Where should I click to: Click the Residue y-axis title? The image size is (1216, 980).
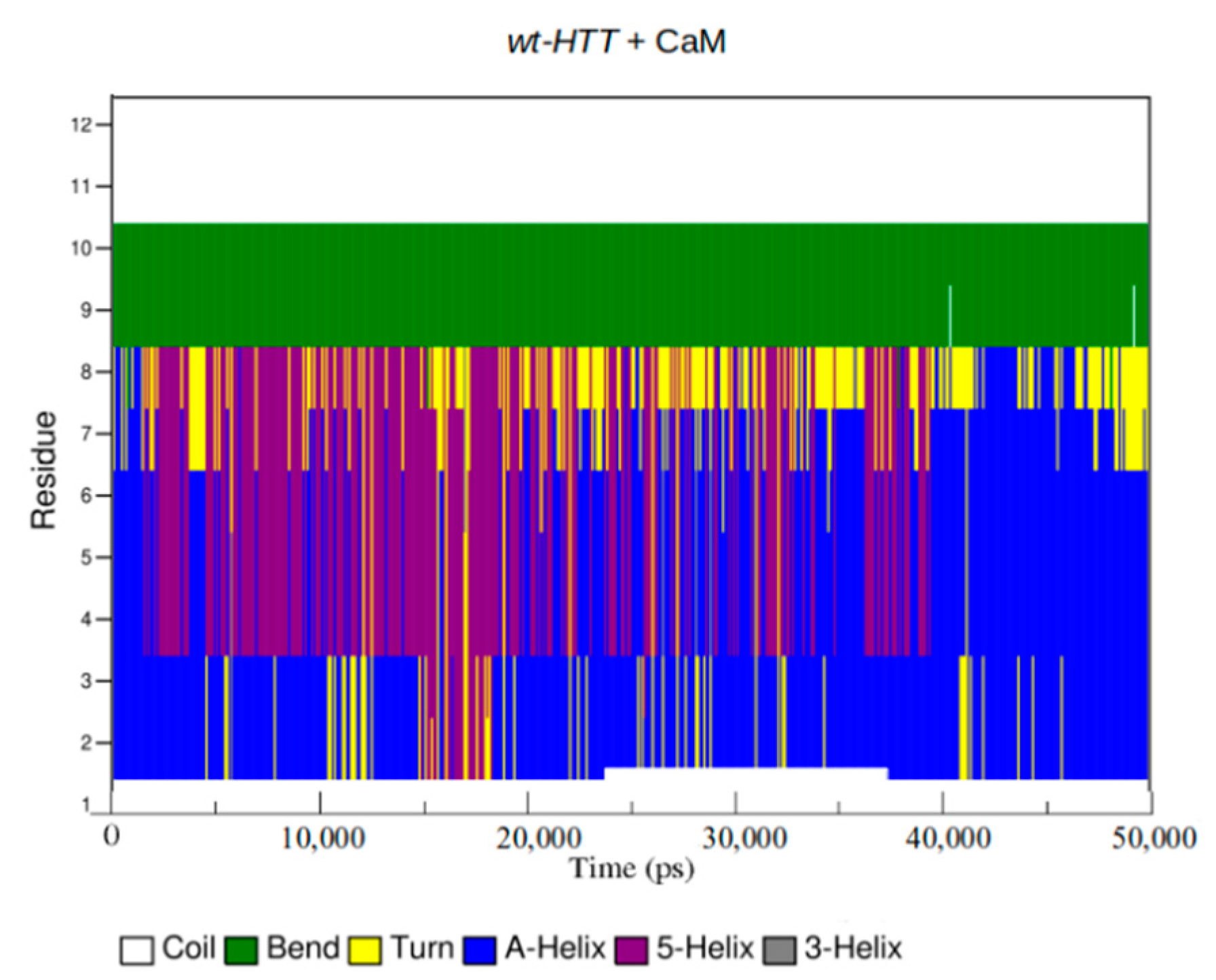[x=43, y=470]
